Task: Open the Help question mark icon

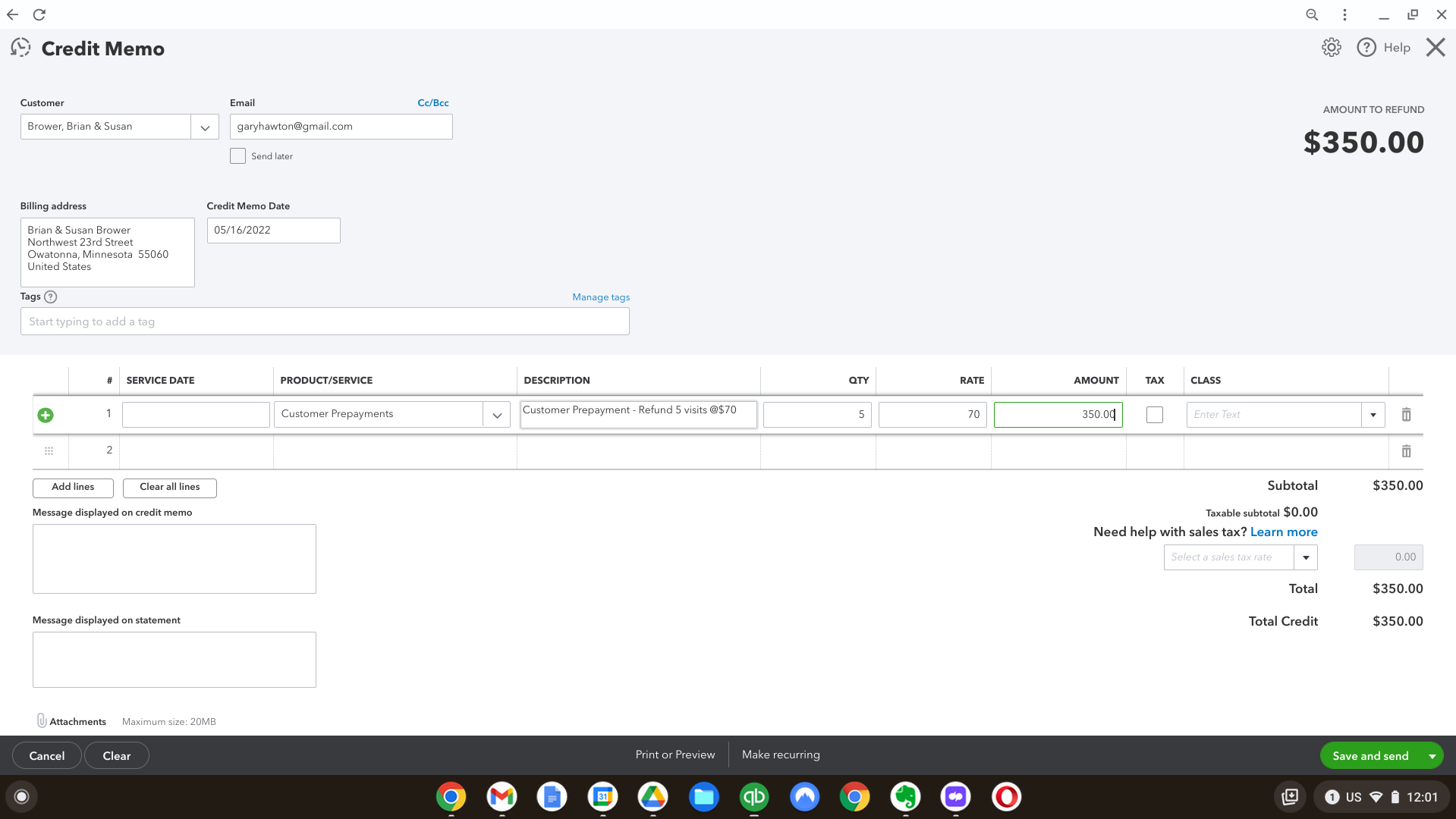Action: (1366, 48)
